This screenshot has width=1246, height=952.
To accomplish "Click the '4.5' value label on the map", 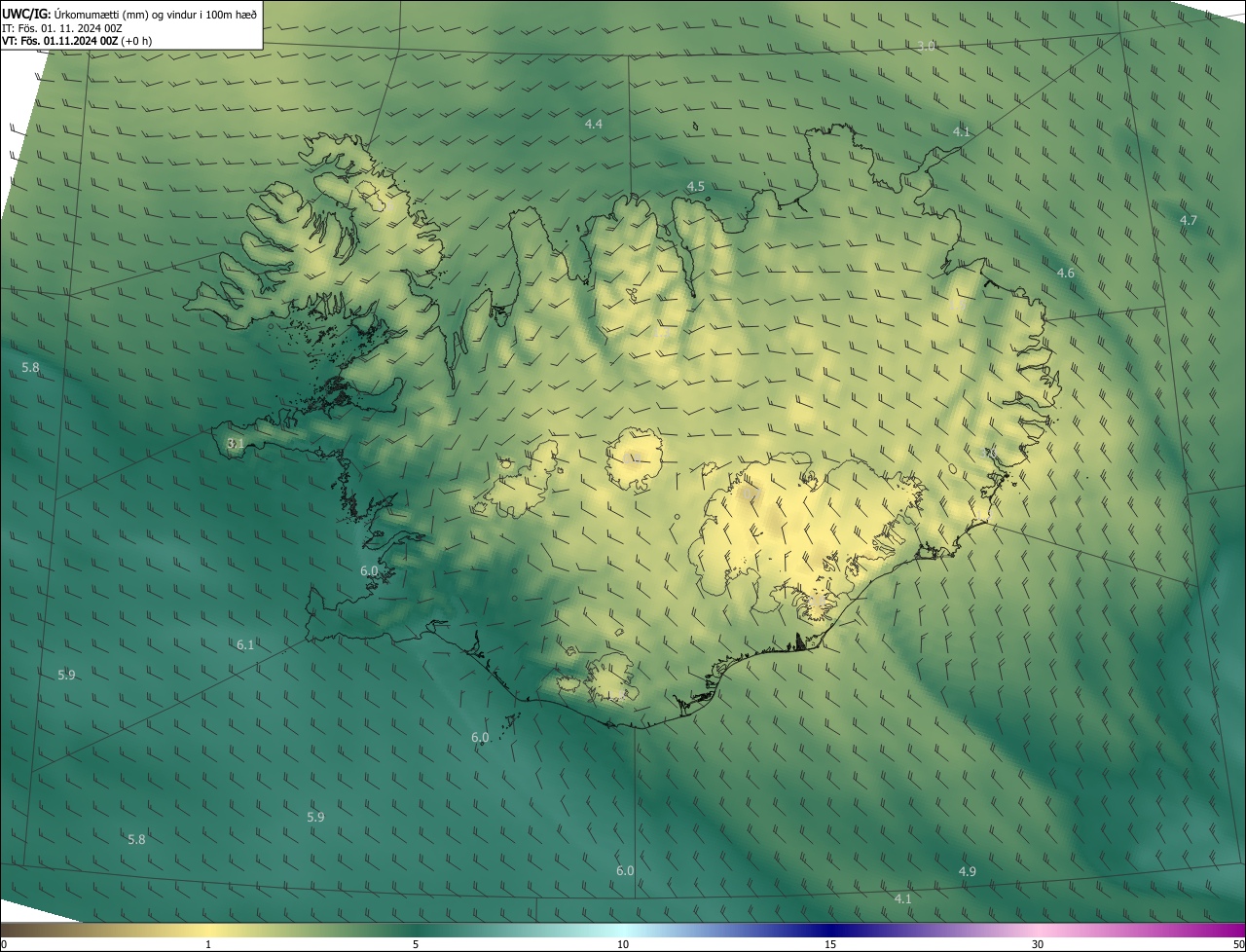I will pos(696,186).
